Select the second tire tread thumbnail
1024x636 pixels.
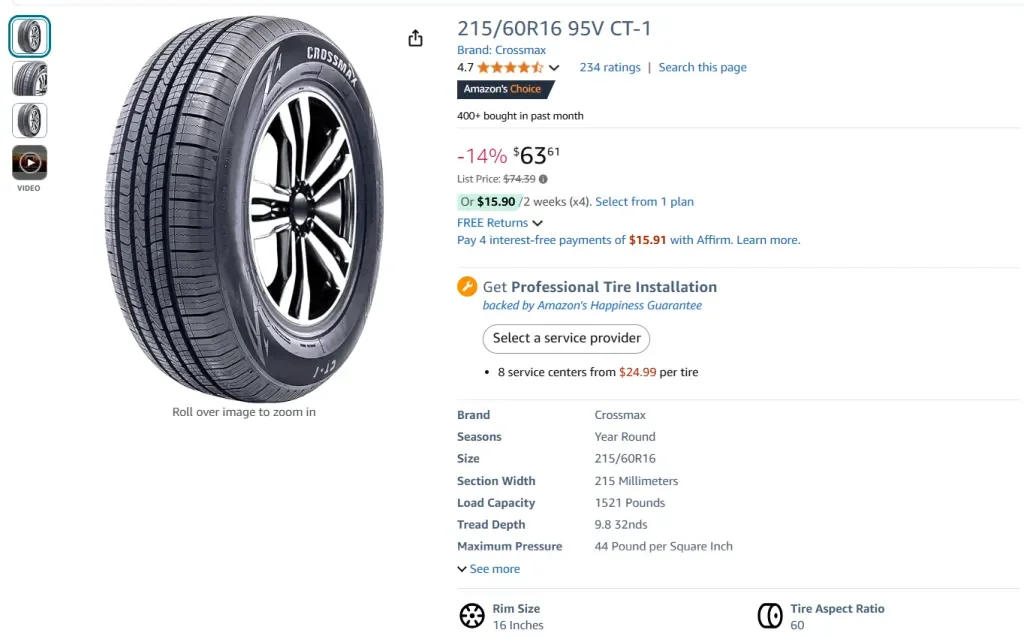coord(30,79)
